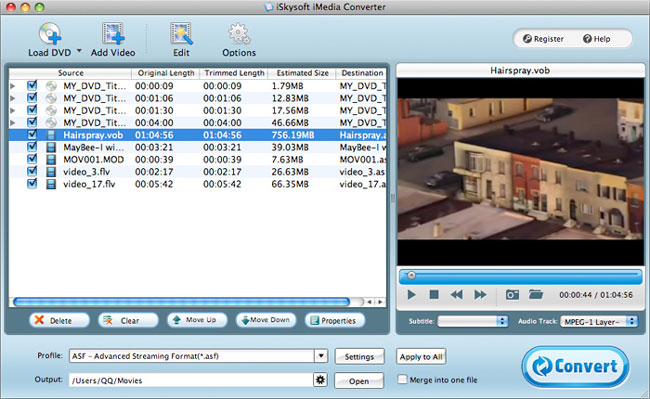Click the film icon beside video_17.flv
The image size is (650, 399).
point(51,184)
